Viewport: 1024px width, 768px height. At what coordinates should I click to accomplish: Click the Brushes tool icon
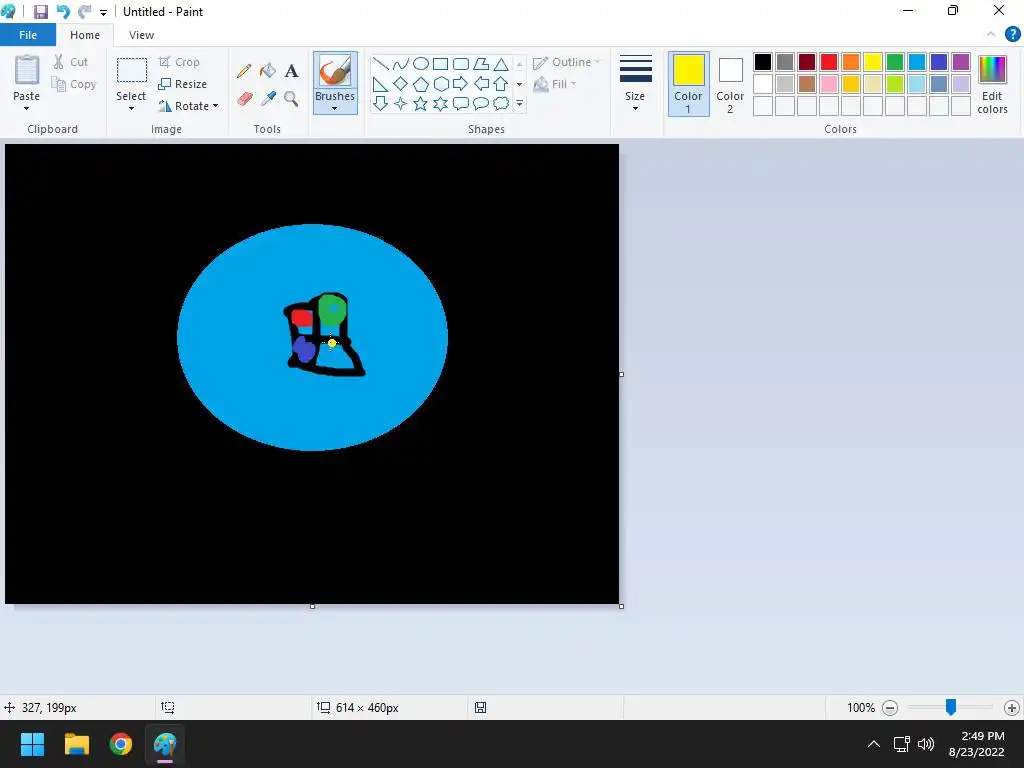pyautogui.click(x=335, y=71)
